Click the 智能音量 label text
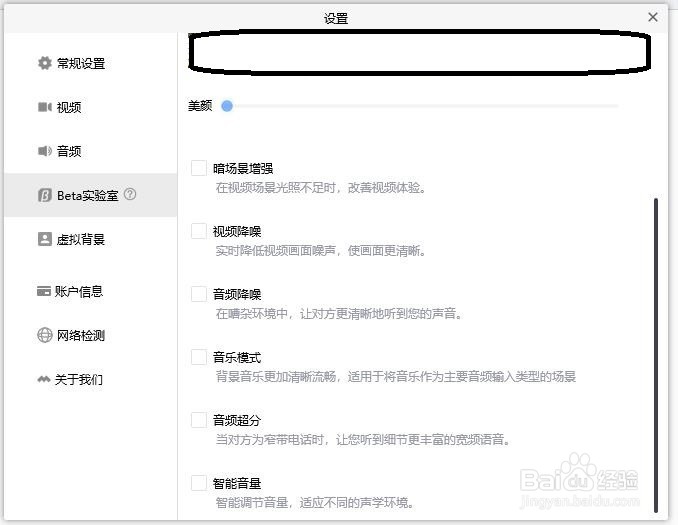The image size is (678, 525). click(x=237, y=483)
